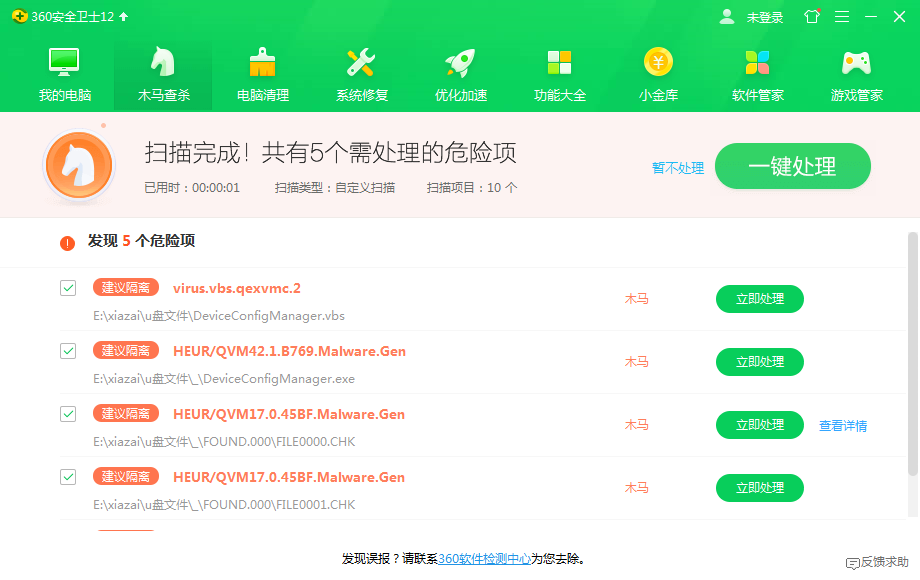Click 立即处理 for DeviceConfigManager.exe
Viewport: 920px width, 580px height.
coord(760,362)
